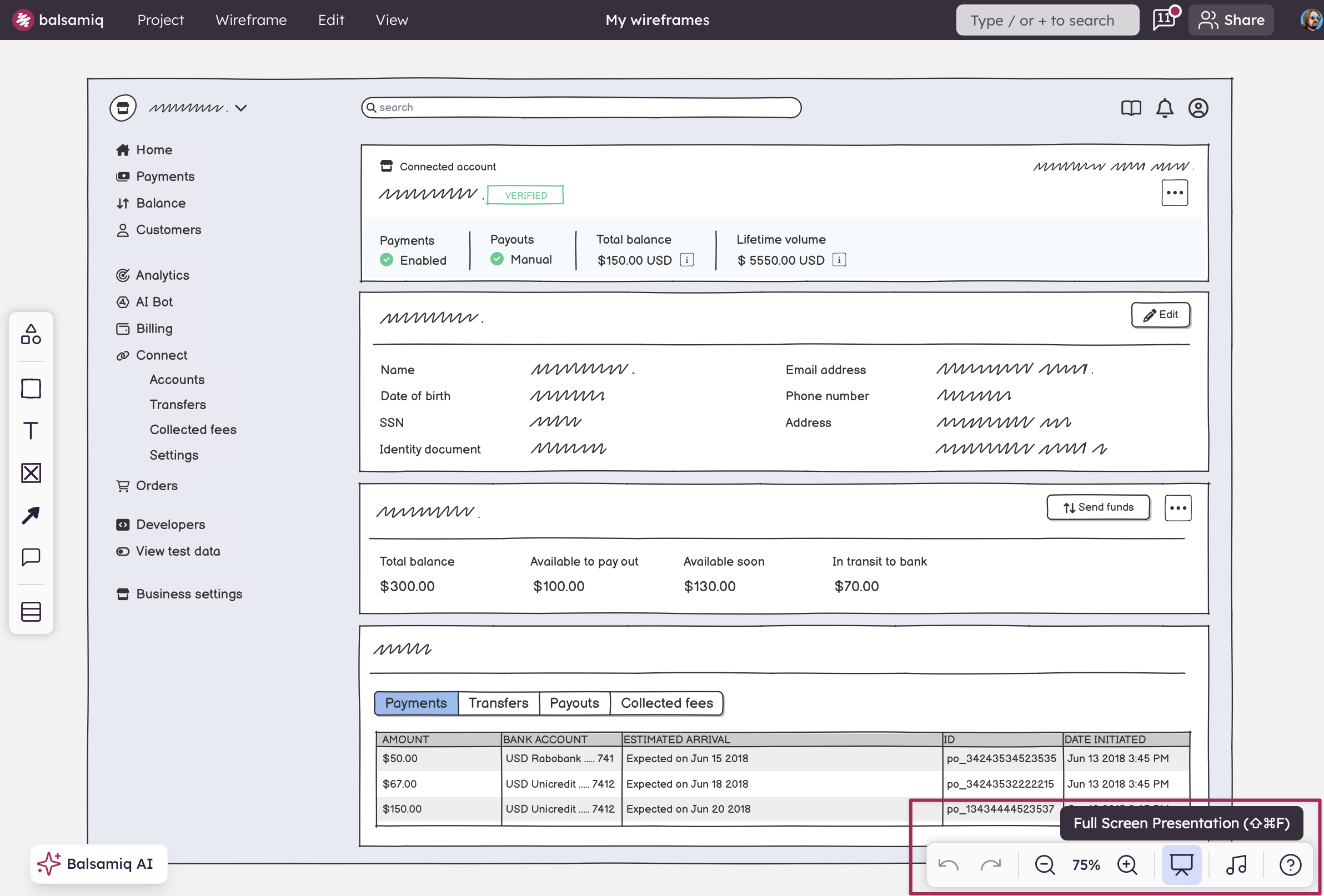1324x896 pixels.
Task: Zoom in with the plus magnifier
Action: click(1127, 865)
